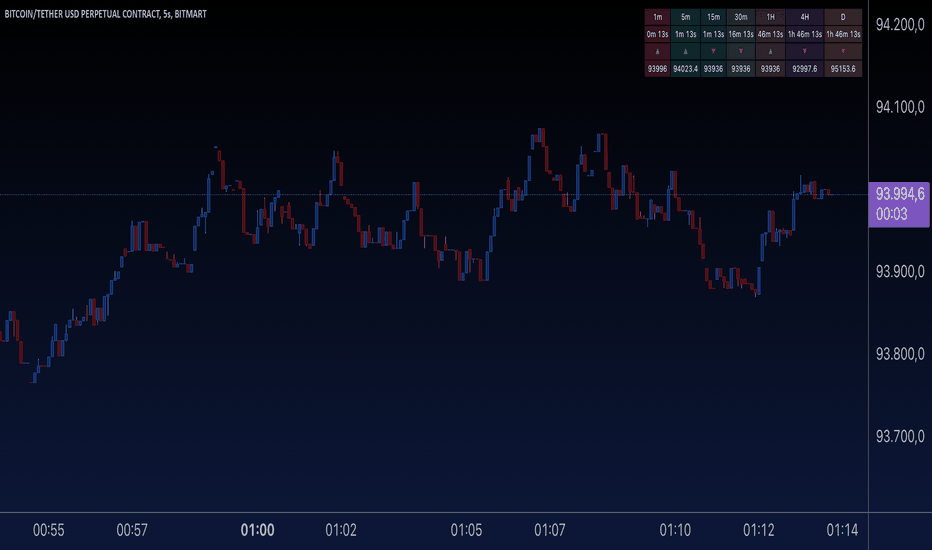Select the 1m timeframe header cell
This screenshot has width=932, height=550.
click(x=657, y=17)
